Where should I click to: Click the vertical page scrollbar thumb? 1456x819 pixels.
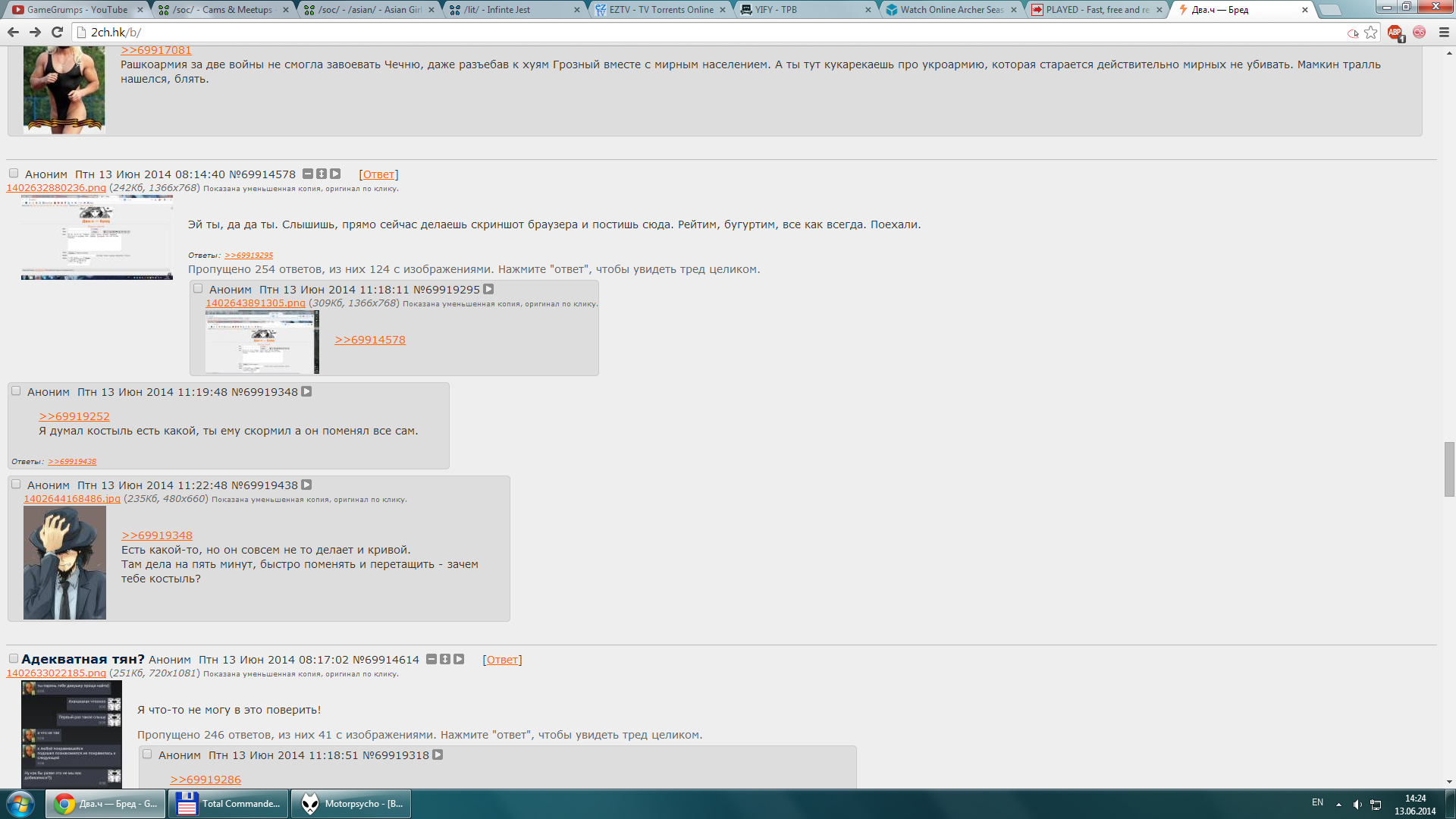point(1449,469)
